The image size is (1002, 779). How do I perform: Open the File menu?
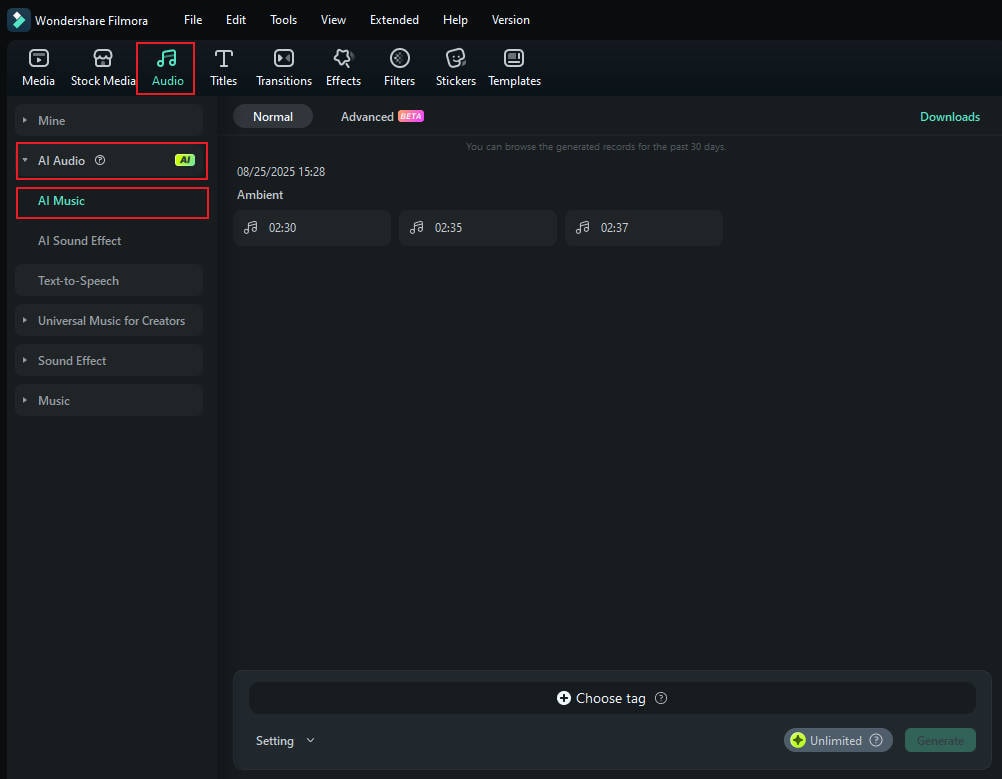click(193, 20)
